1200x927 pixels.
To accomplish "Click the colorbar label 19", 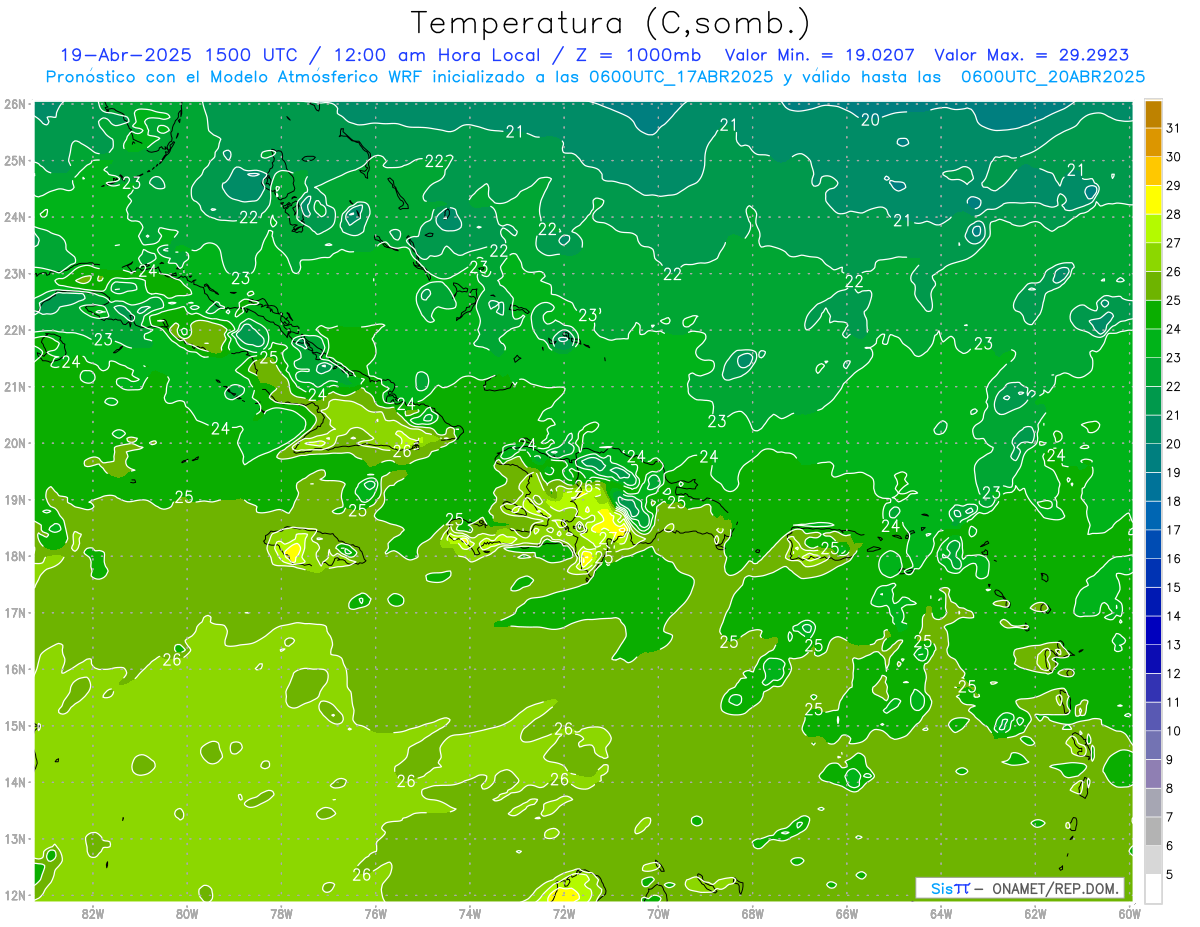I will pyautogui.click(x=1173, y=473).
